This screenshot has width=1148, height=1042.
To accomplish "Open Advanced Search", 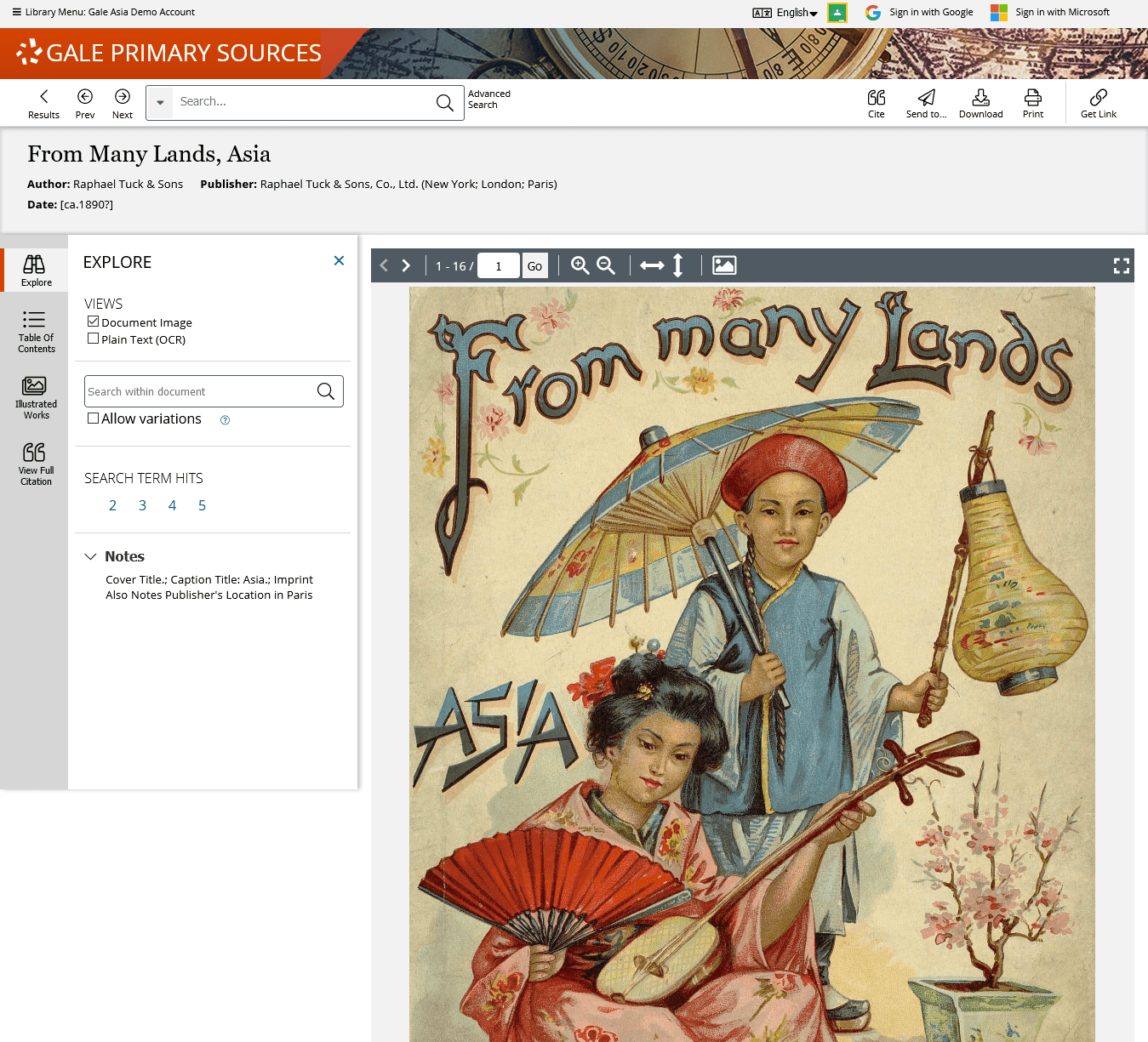I will point(488,100).
